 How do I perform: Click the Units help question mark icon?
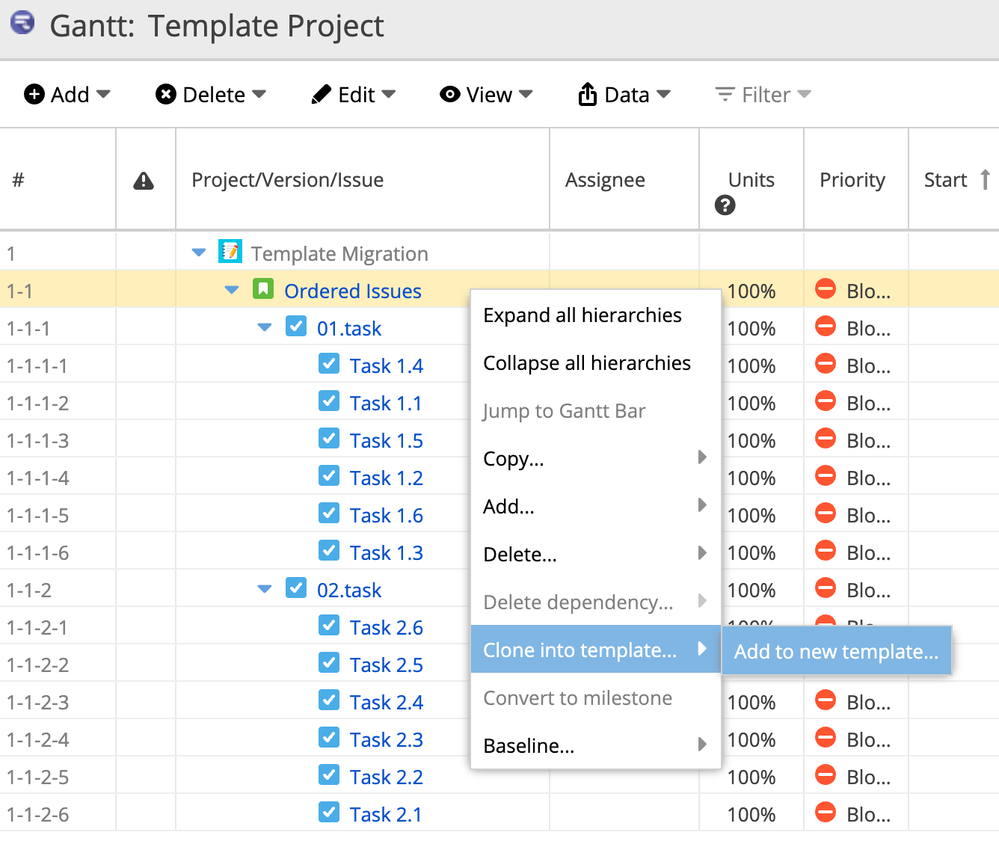(725, 205)
